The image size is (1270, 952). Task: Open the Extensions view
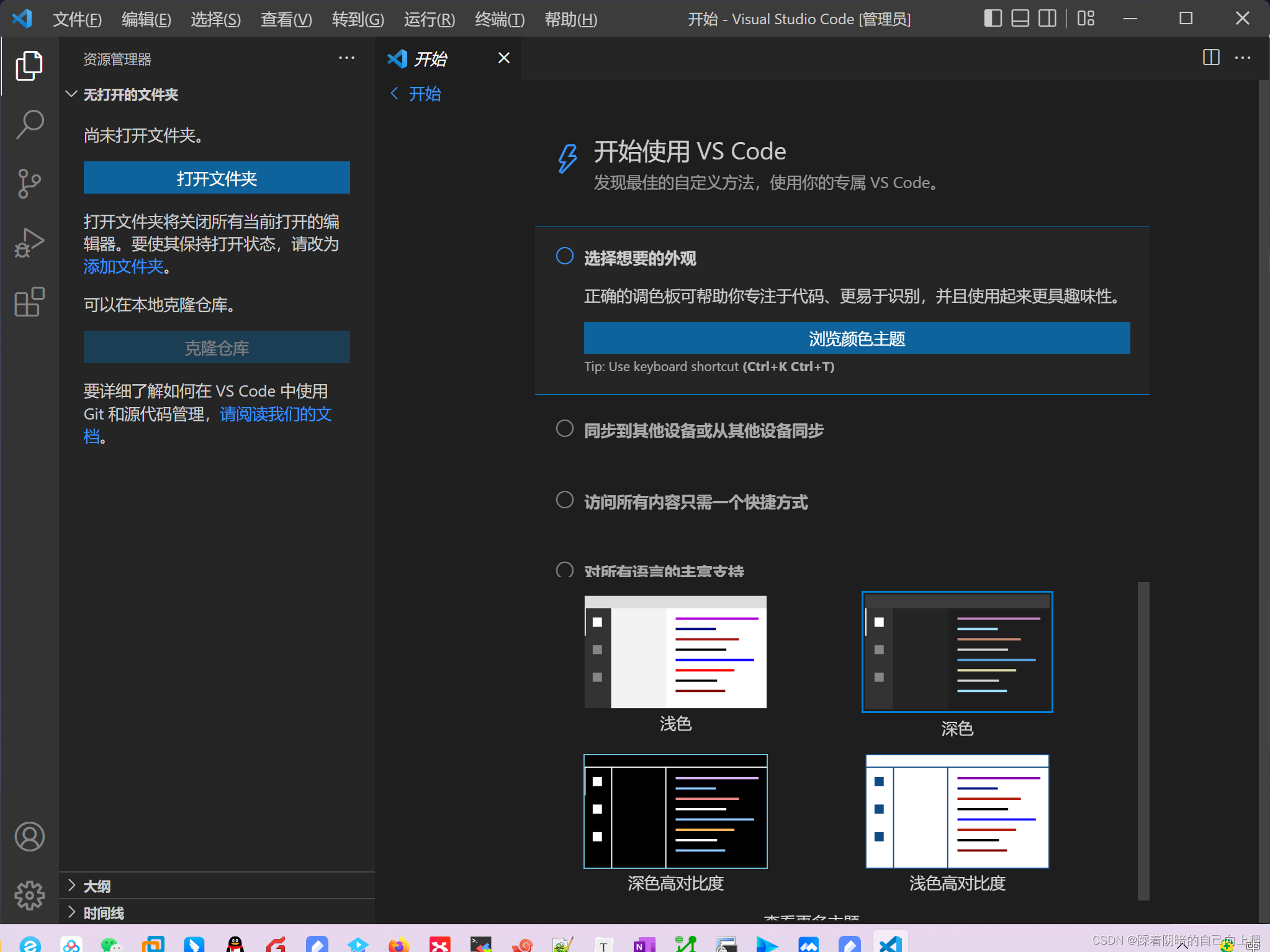point(29,302)
